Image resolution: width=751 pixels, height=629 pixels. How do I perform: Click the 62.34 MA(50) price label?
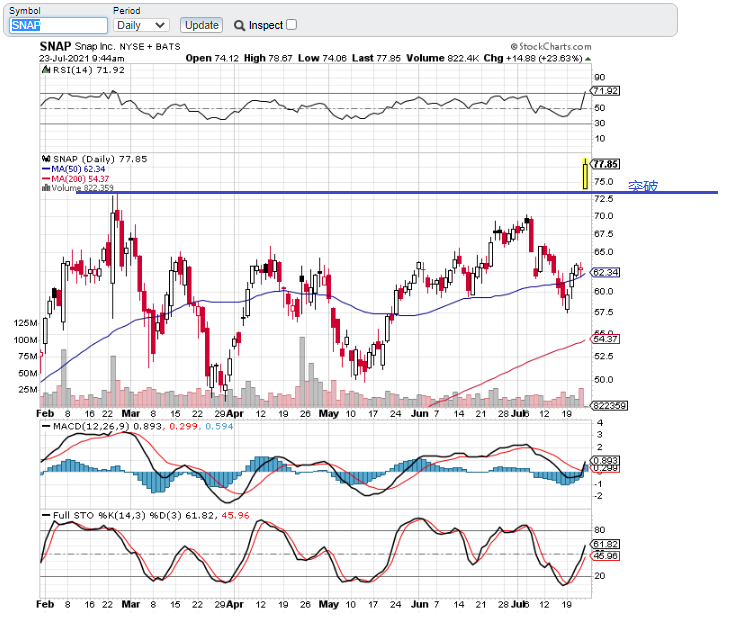click(606, 272)
